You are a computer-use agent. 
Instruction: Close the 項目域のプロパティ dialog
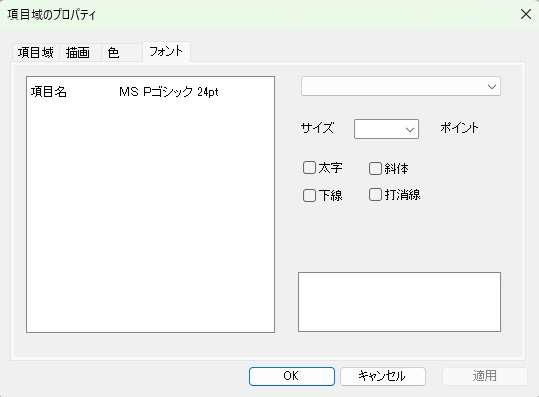click(x=526, y=14)
